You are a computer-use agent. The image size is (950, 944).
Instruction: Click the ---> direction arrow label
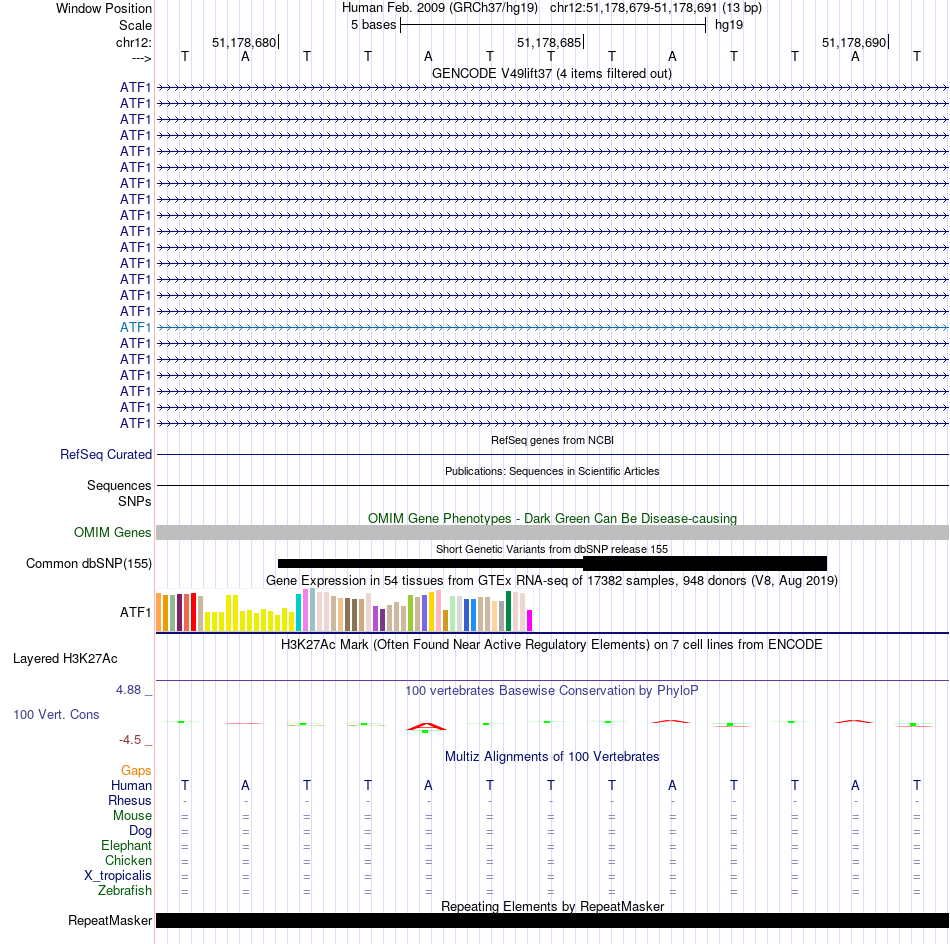pyautogui.click(x=142, y=58)
